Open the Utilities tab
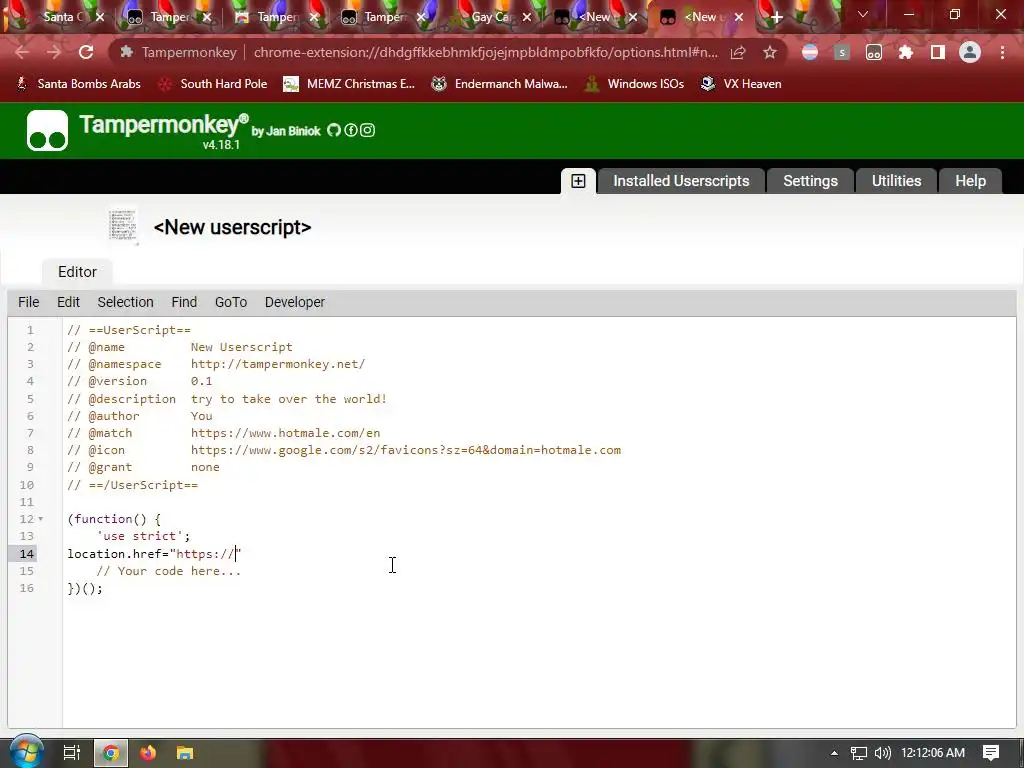Screen dimensions: 1024x768 (896, 181)
